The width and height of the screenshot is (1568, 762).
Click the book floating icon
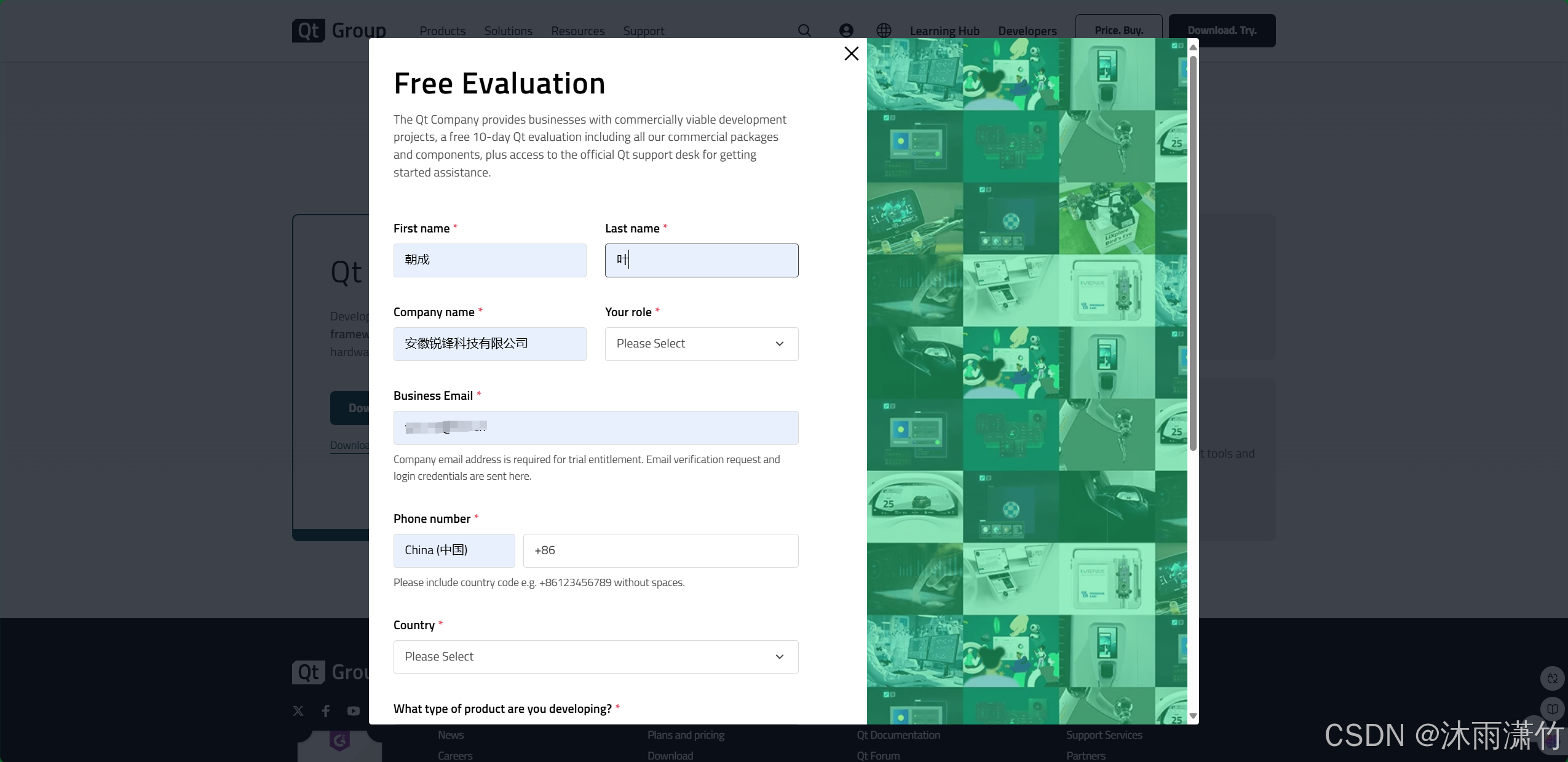point(1552,709)
